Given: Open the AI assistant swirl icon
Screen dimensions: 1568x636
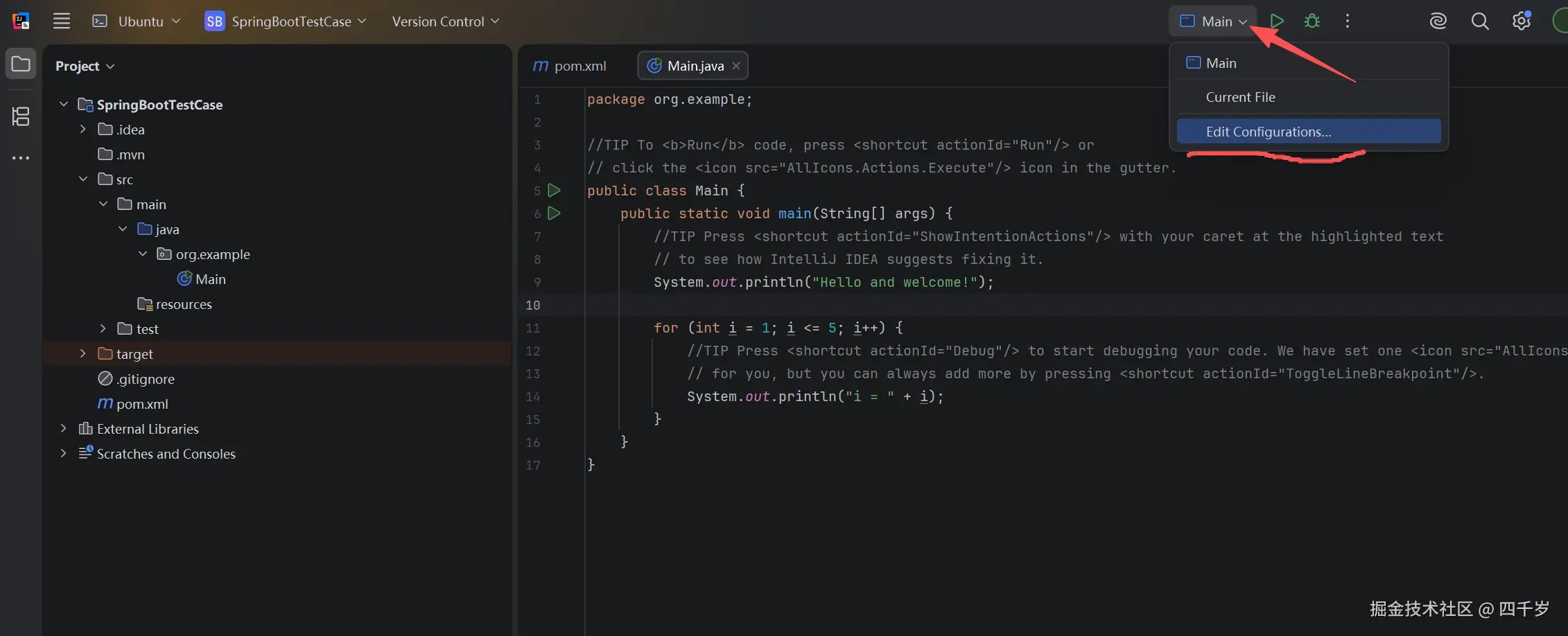Looking at the screenshot, I should point(1438,21).
